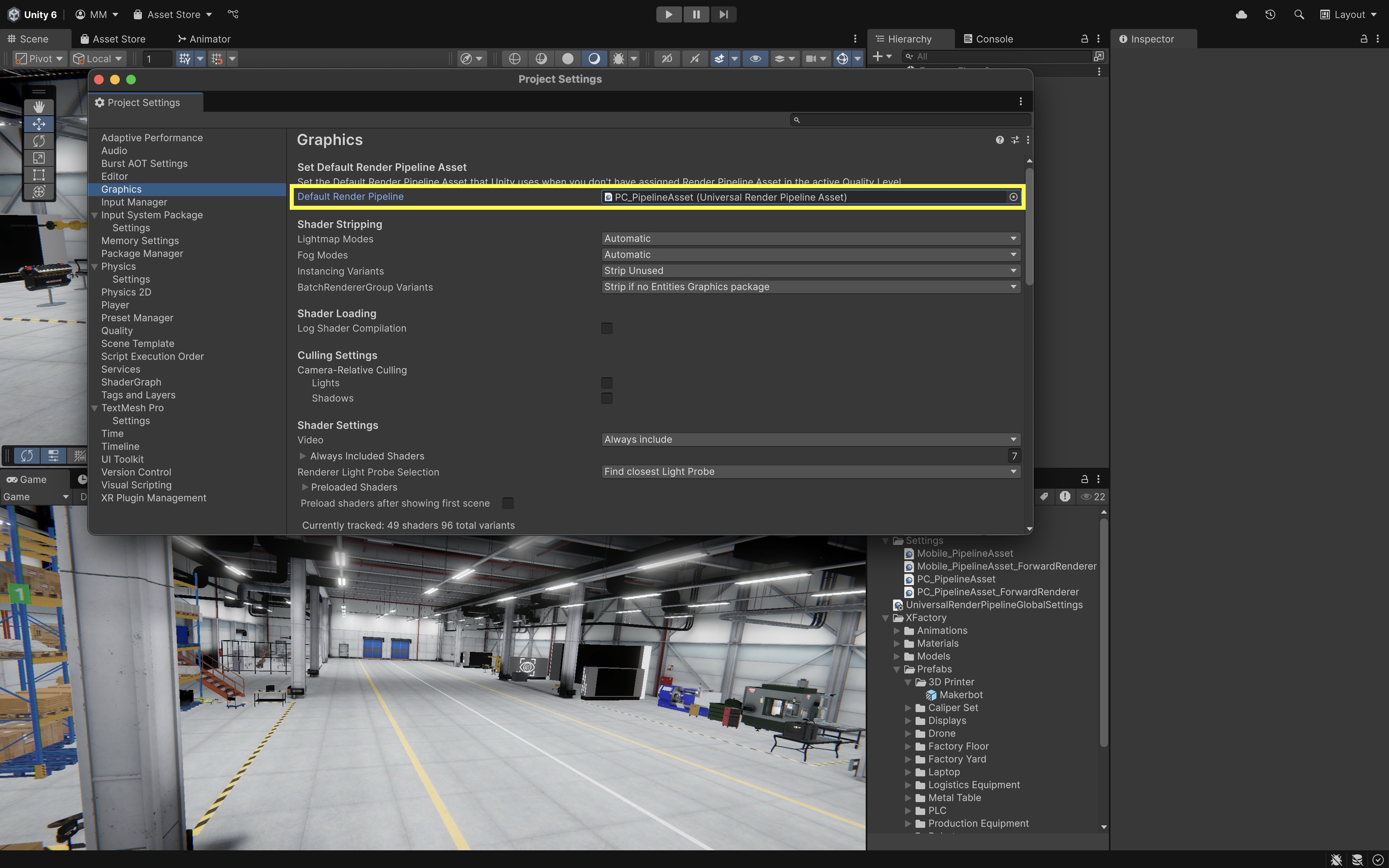The width and height of the screenshot is (1389, 868).
Task: Check Preload shaders after showing first scene
Action: 508,504
